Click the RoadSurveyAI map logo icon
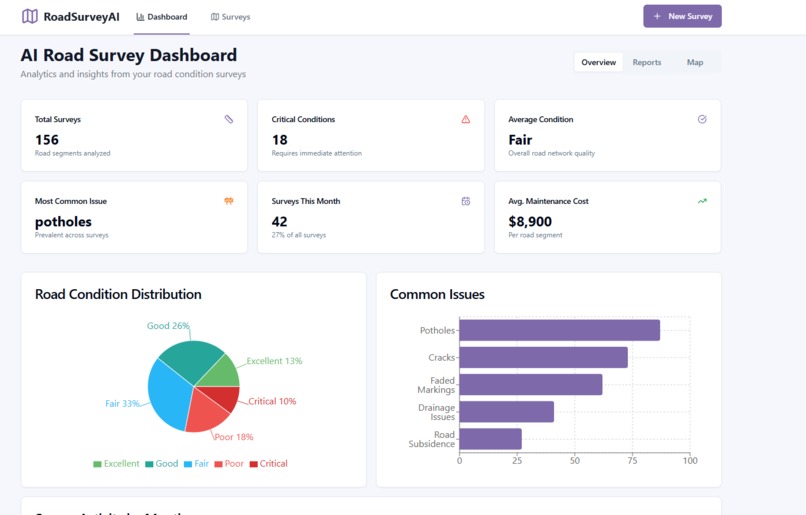This screenshot has height=515, width=806. point(30,16)
